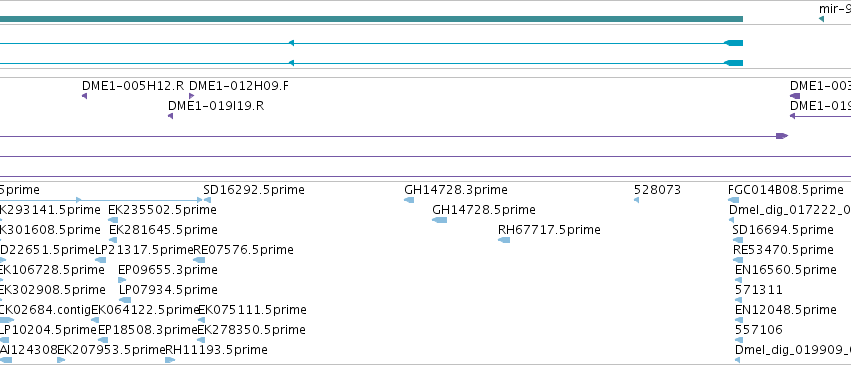The image size is (851, 365).
Task: Select the mir- gene arrow at top right
Action: coord(822,20)
